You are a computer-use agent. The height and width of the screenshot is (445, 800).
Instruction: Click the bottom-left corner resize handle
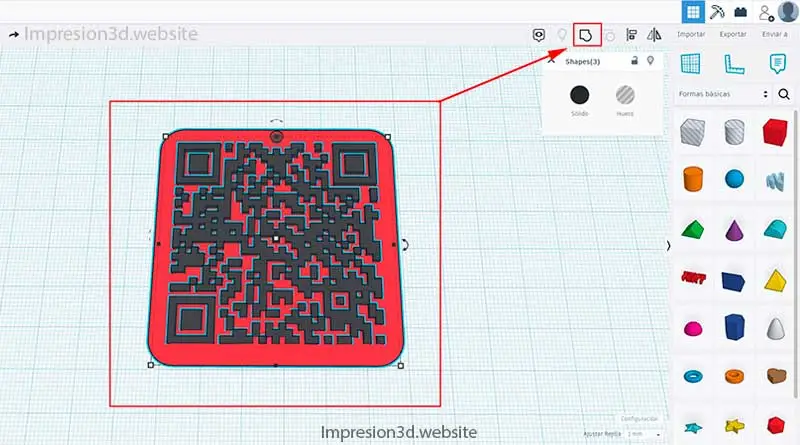click(151, 365)
